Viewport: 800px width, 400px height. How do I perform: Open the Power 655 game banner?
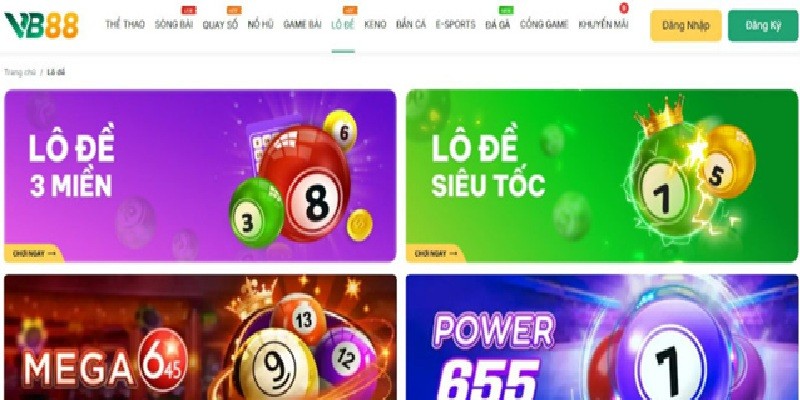pyautogui.click(x=602, y=337)
